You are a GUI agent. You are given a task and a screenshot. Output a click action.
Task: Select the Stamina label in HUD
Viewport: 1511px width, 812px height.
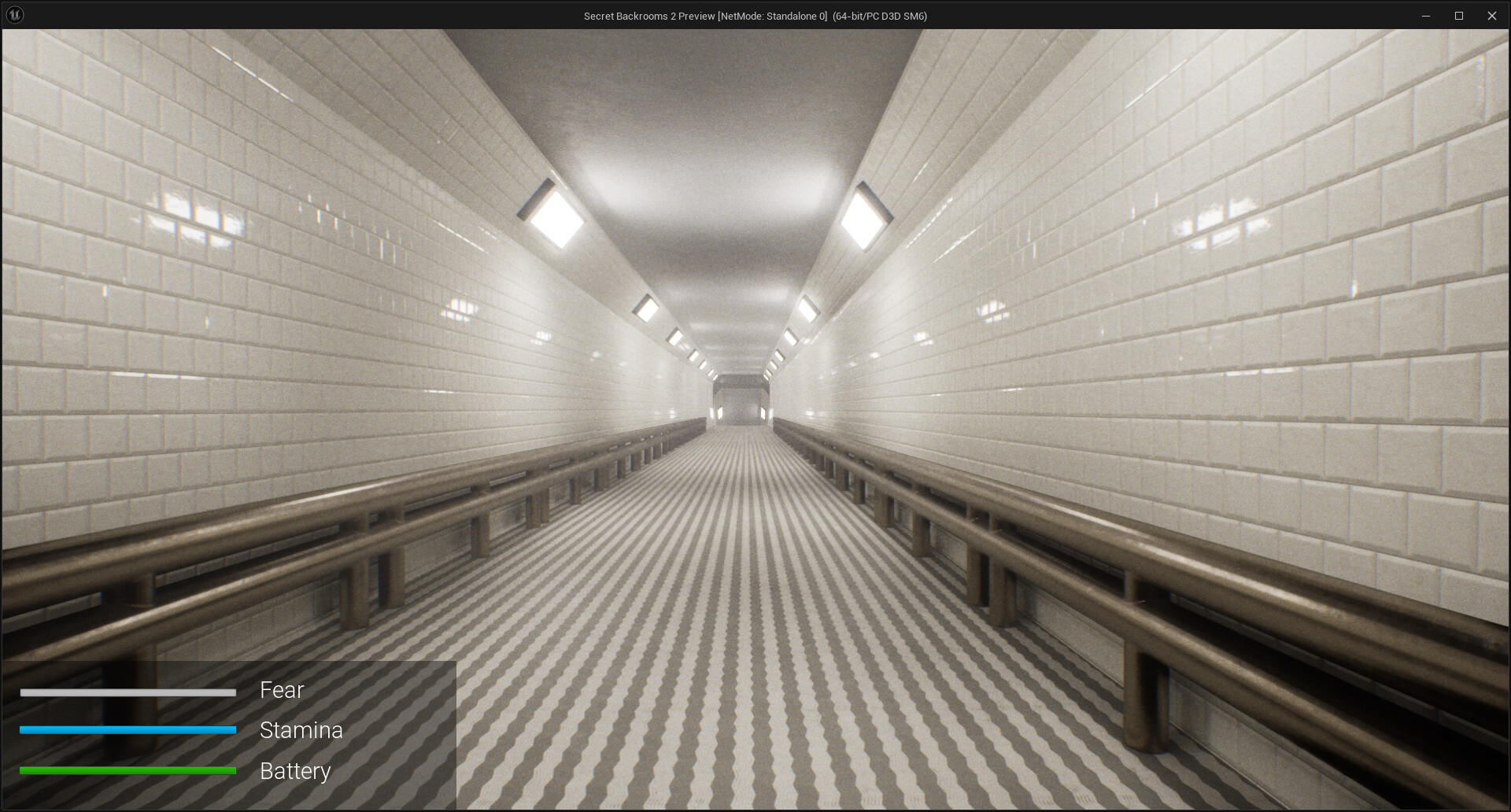(x=301, y=730)
